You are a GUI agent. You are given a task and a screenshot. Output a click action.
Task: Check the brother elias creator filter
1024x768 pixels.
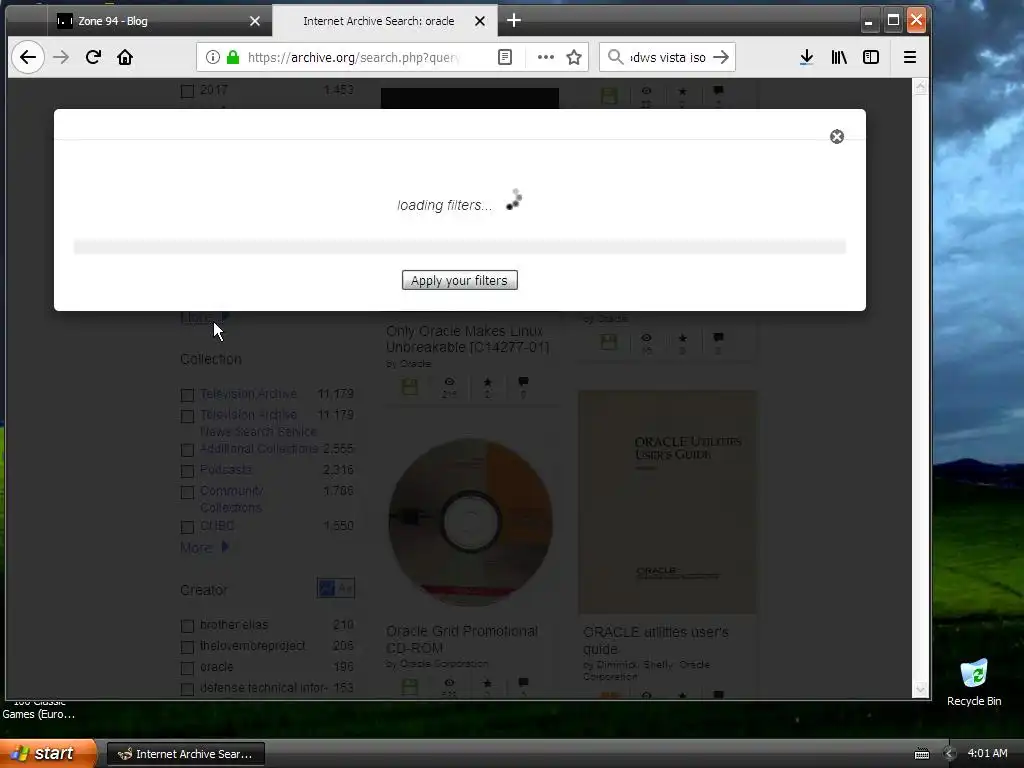tap(187, 626)
